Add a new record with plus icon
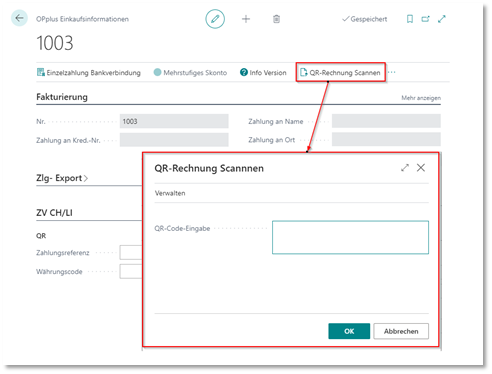 (x=246, y=19)
